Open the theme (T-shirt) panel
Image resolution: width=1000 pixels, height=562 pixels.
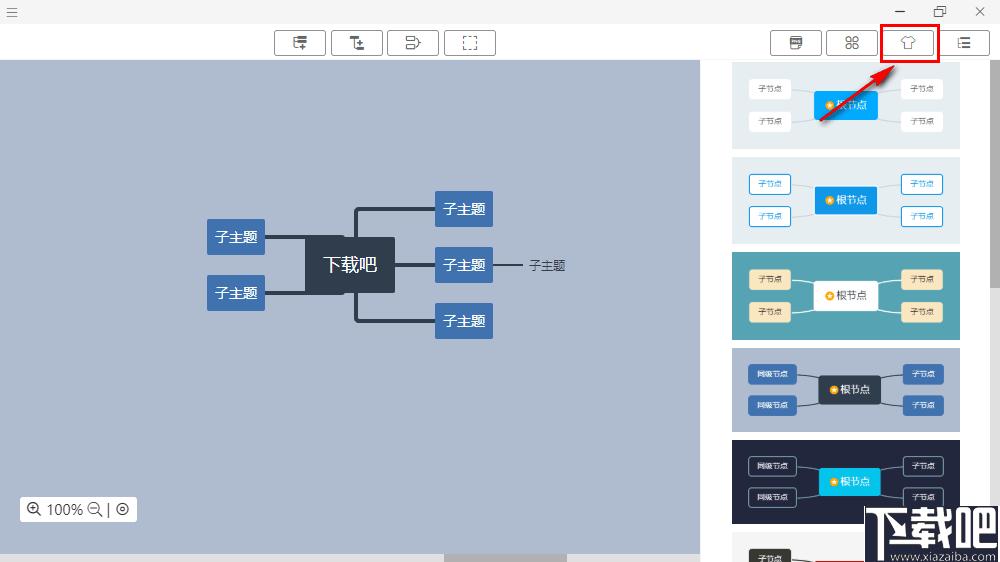tap(908, 43)
